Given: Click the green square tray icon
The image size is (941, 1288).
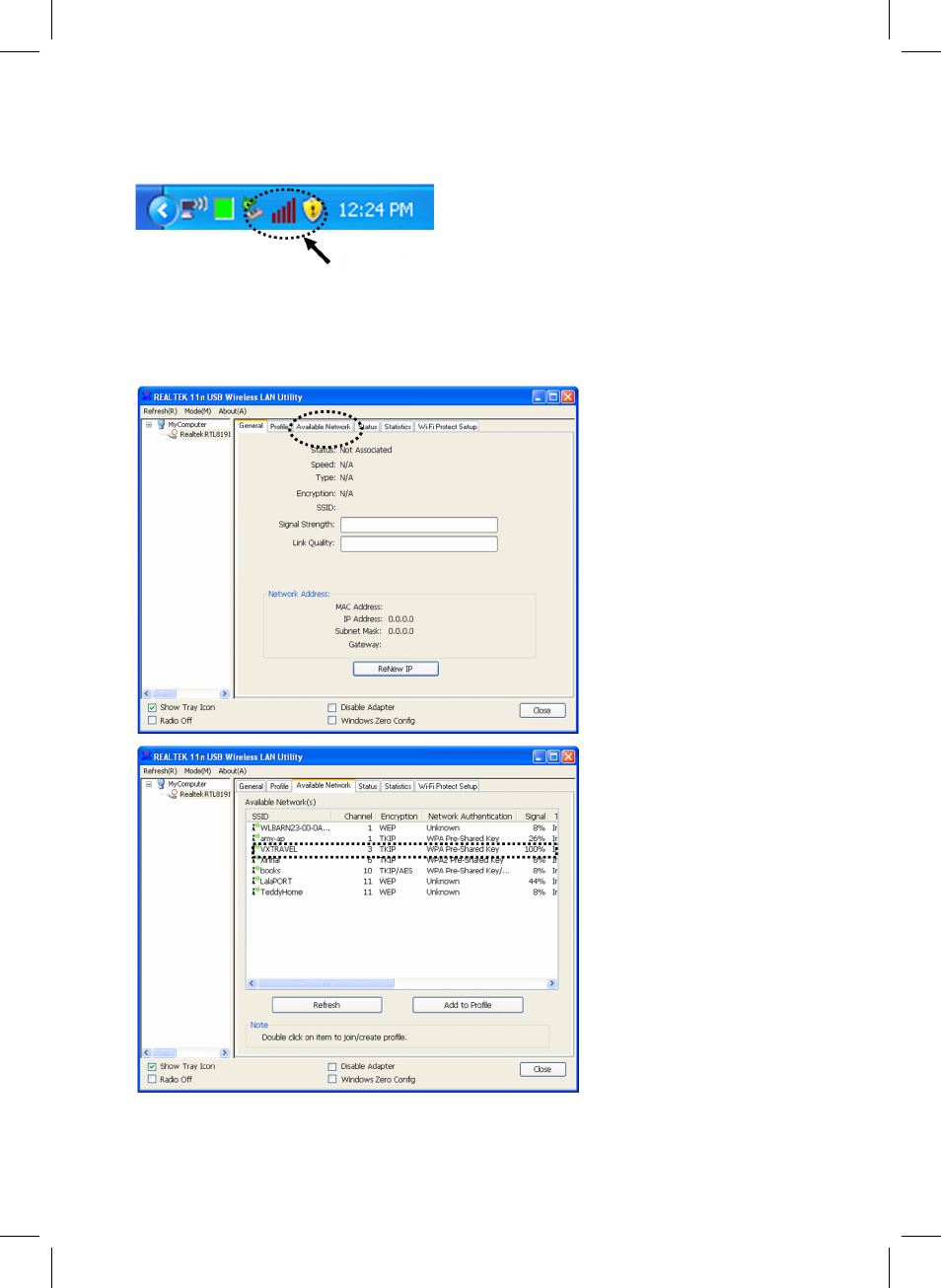Looking at the screenshot, I should pyautogui.click(x=225, y=209).
